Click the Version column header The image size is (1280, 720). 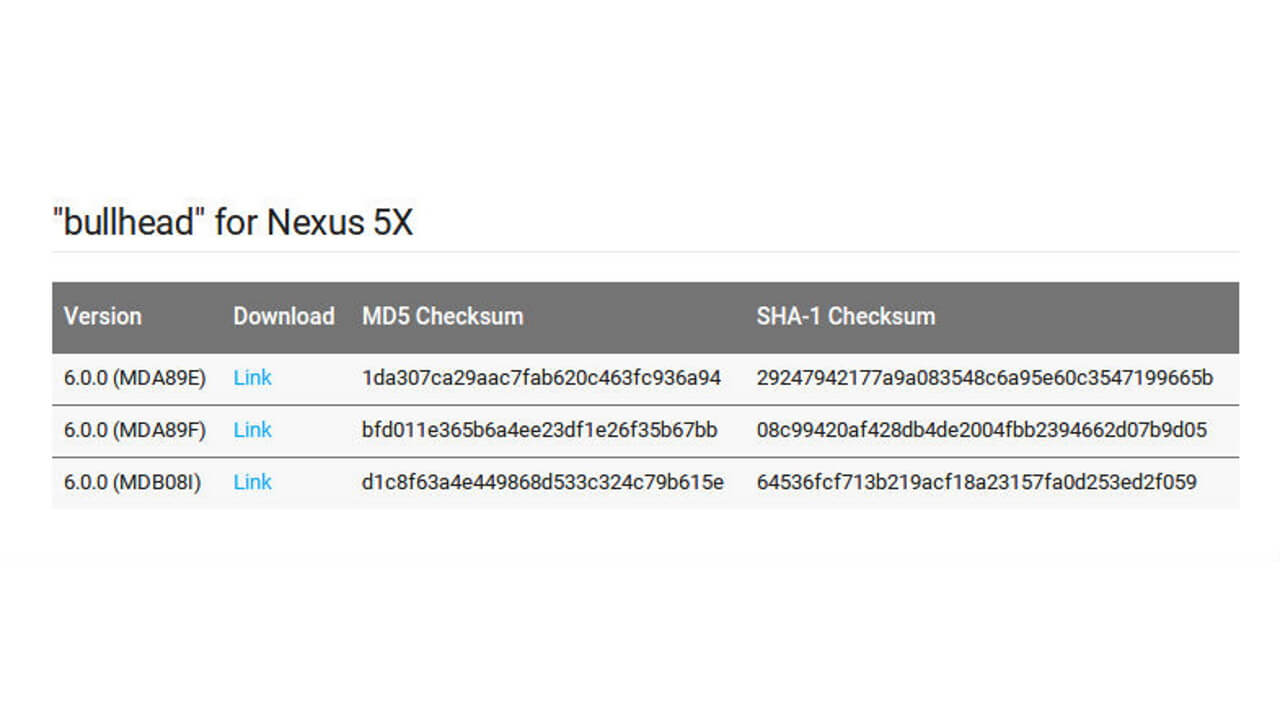[x=101, y=317]
